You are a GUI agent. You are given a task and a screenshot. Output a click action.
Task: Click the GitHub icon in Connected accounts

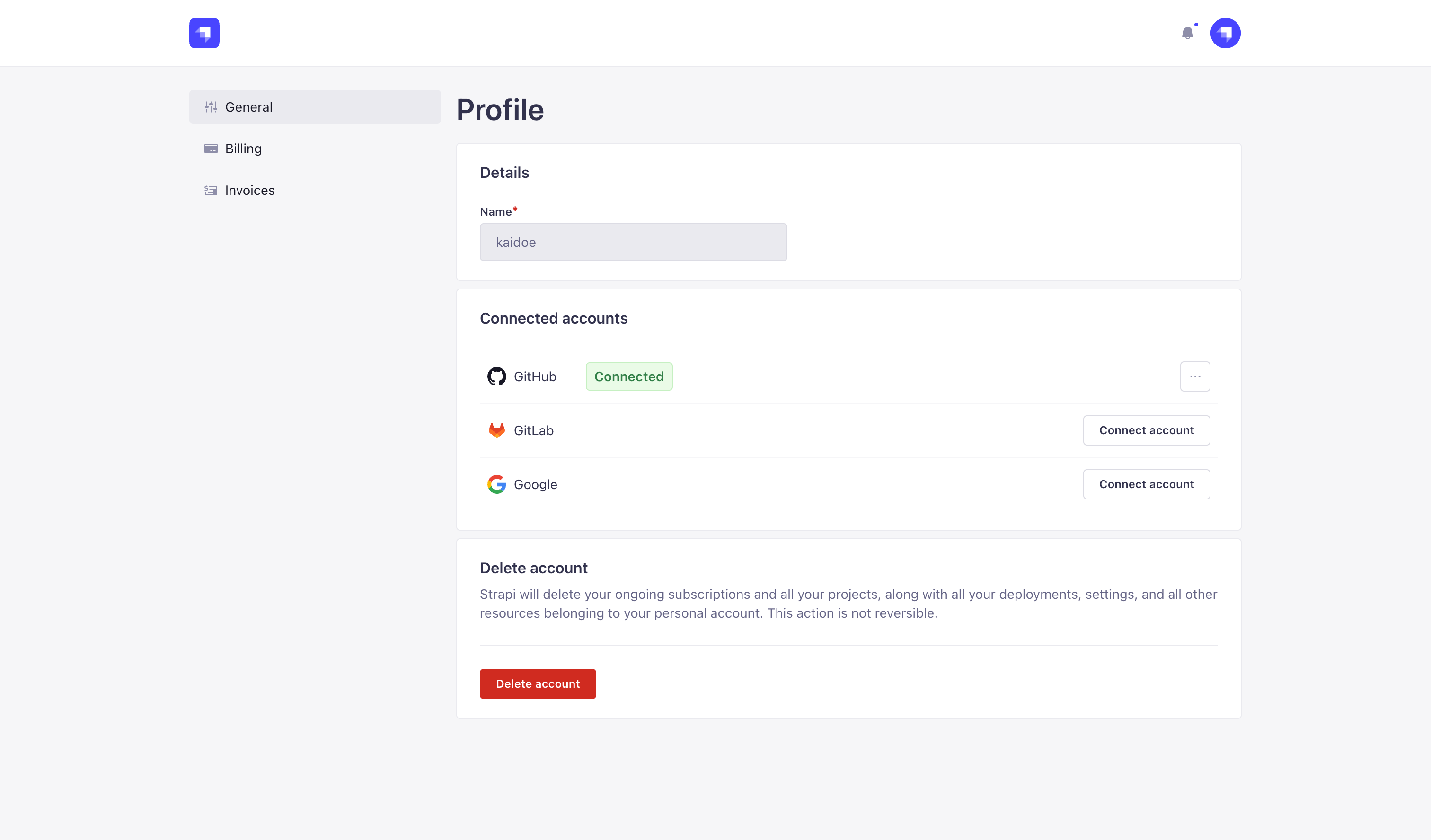(497, 376)
